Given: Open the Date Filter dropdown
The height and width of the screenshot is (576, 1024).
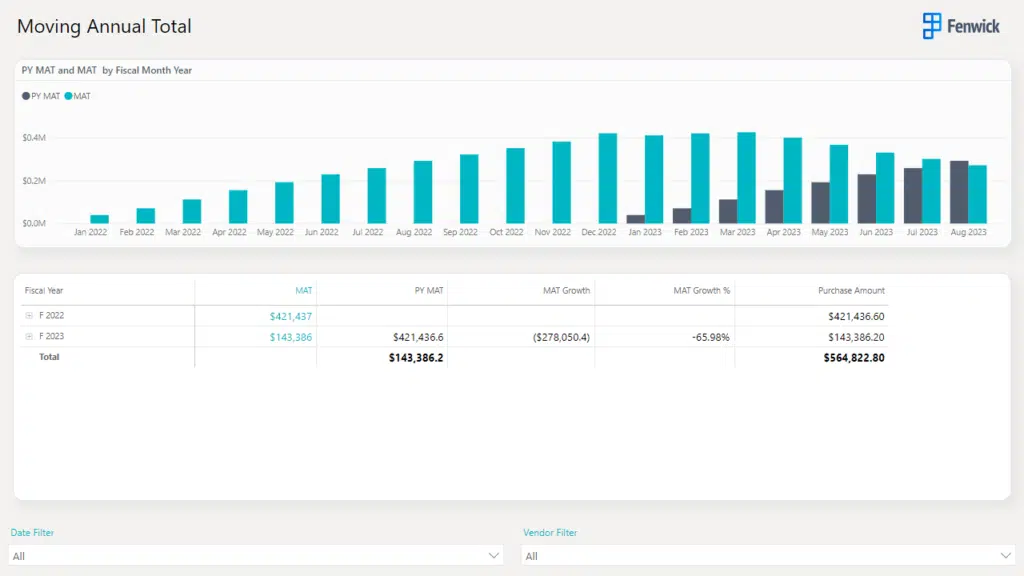Looking at the screenshot, I should 256,555.
